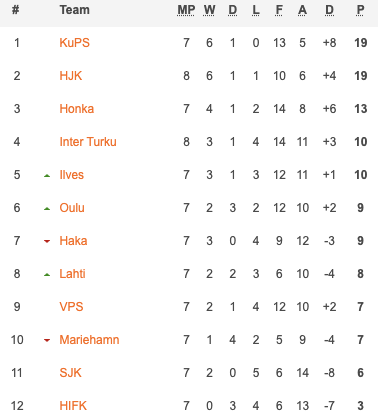Click the L losses column header
This screenshot has height=420, width=378.
(256, 10)
